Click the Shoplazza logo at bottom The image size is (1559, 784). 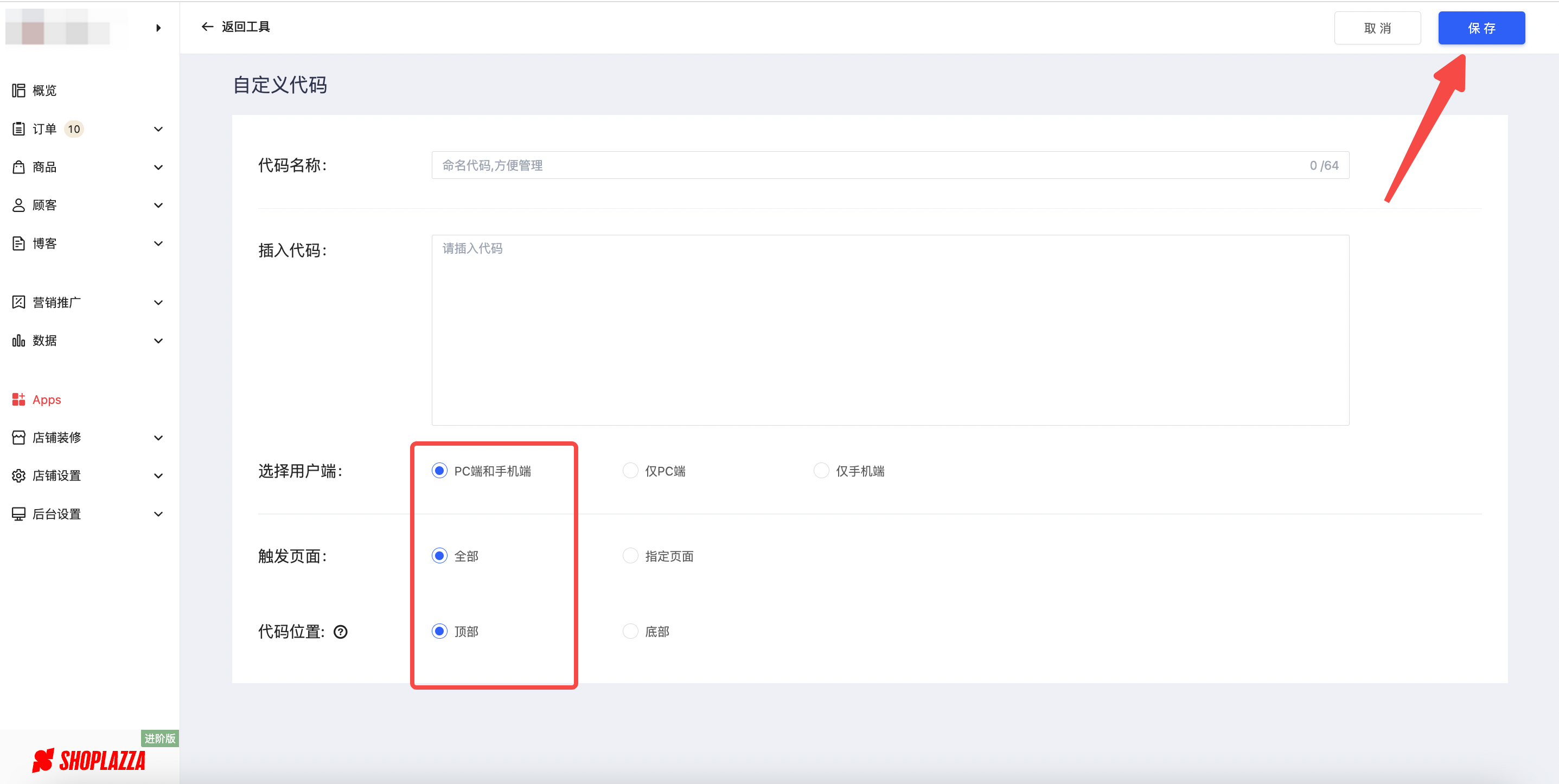pos(89,760)
